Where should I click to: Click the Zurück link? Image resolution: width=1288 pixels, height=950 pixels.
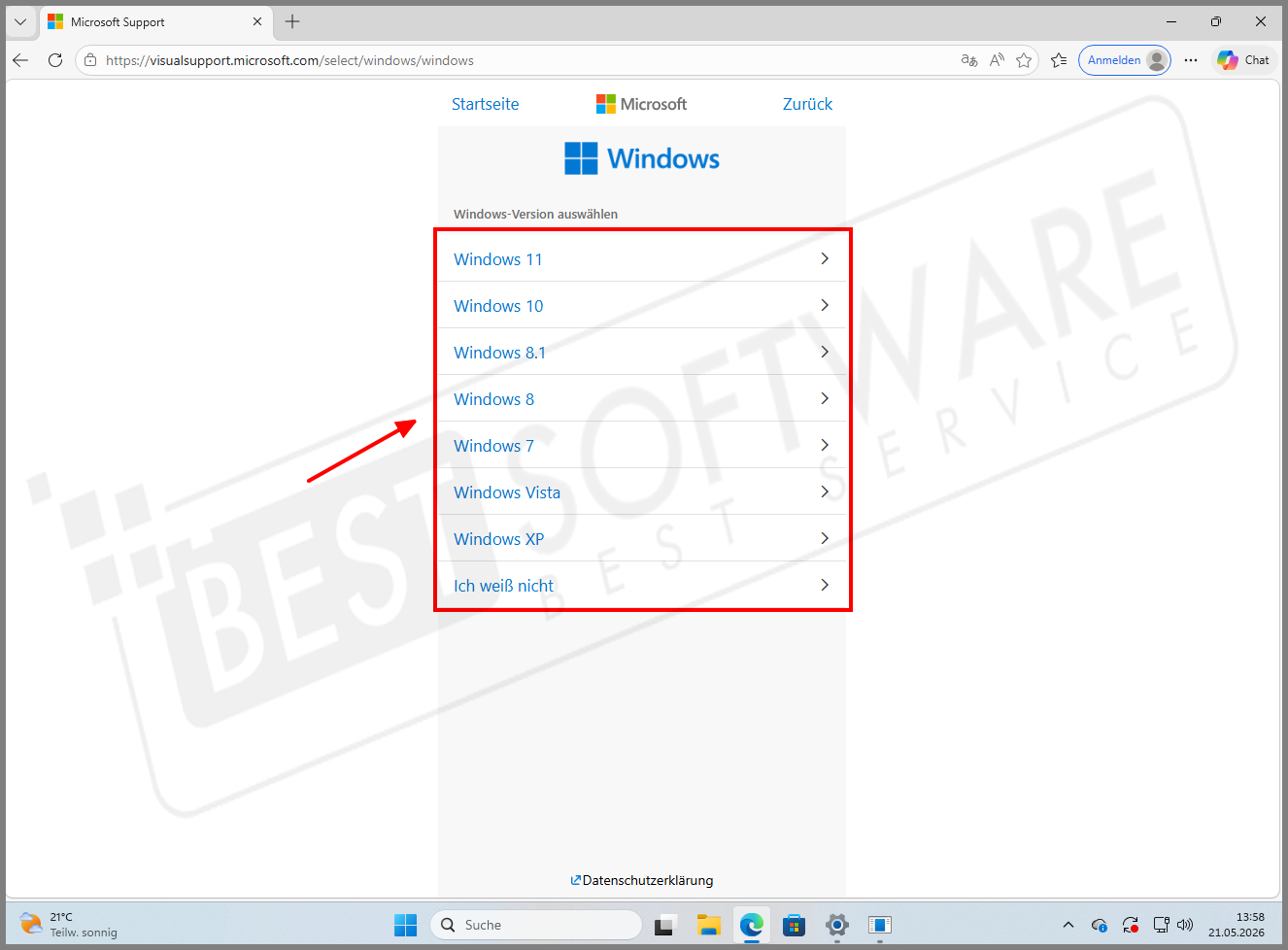[807, 104]
